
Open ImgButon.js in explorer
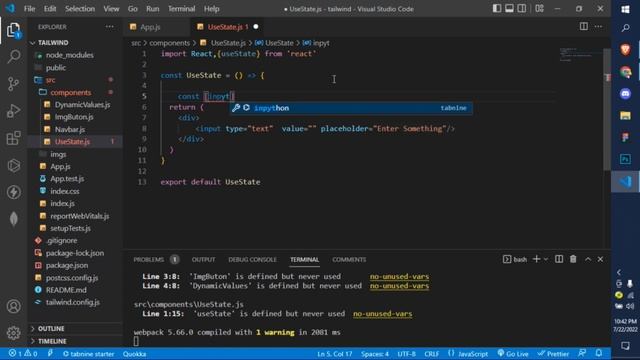click(74, 117)
